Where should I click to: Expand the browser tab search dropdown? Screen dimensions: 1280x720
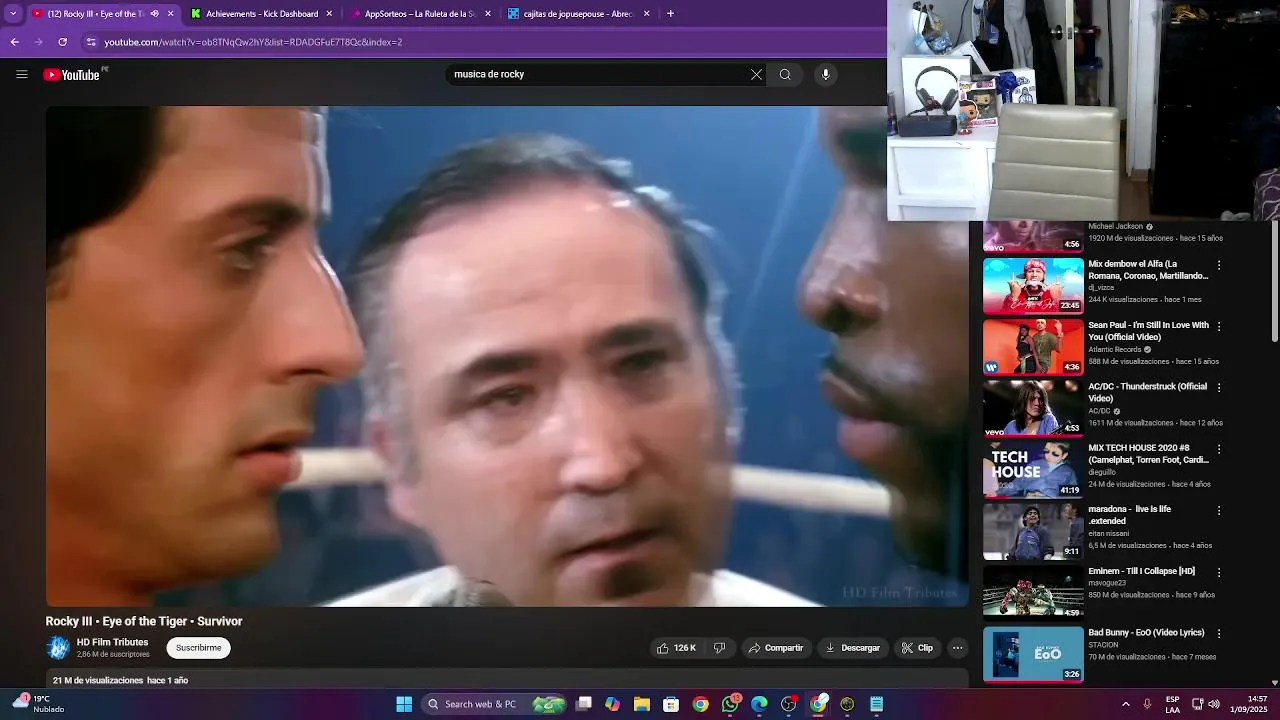(13, 14)
